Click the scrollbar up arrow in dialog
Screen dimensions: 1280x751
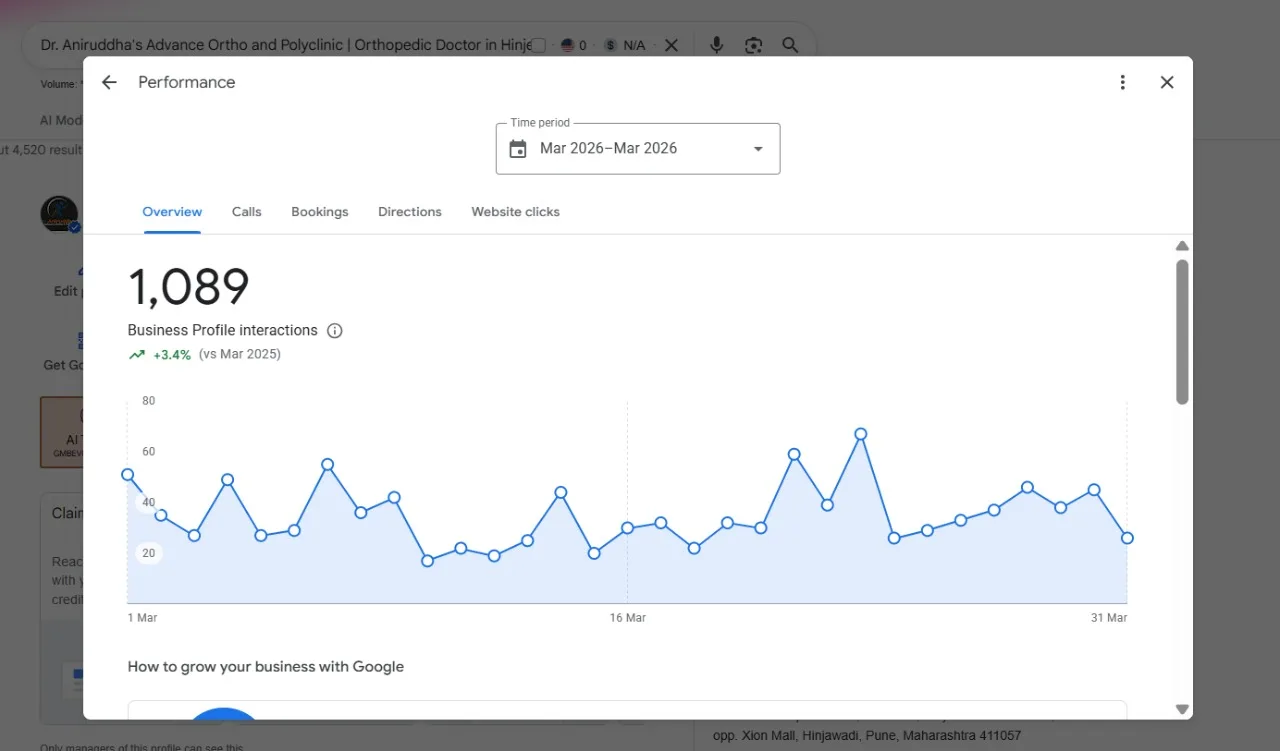tap(1182, 246)
